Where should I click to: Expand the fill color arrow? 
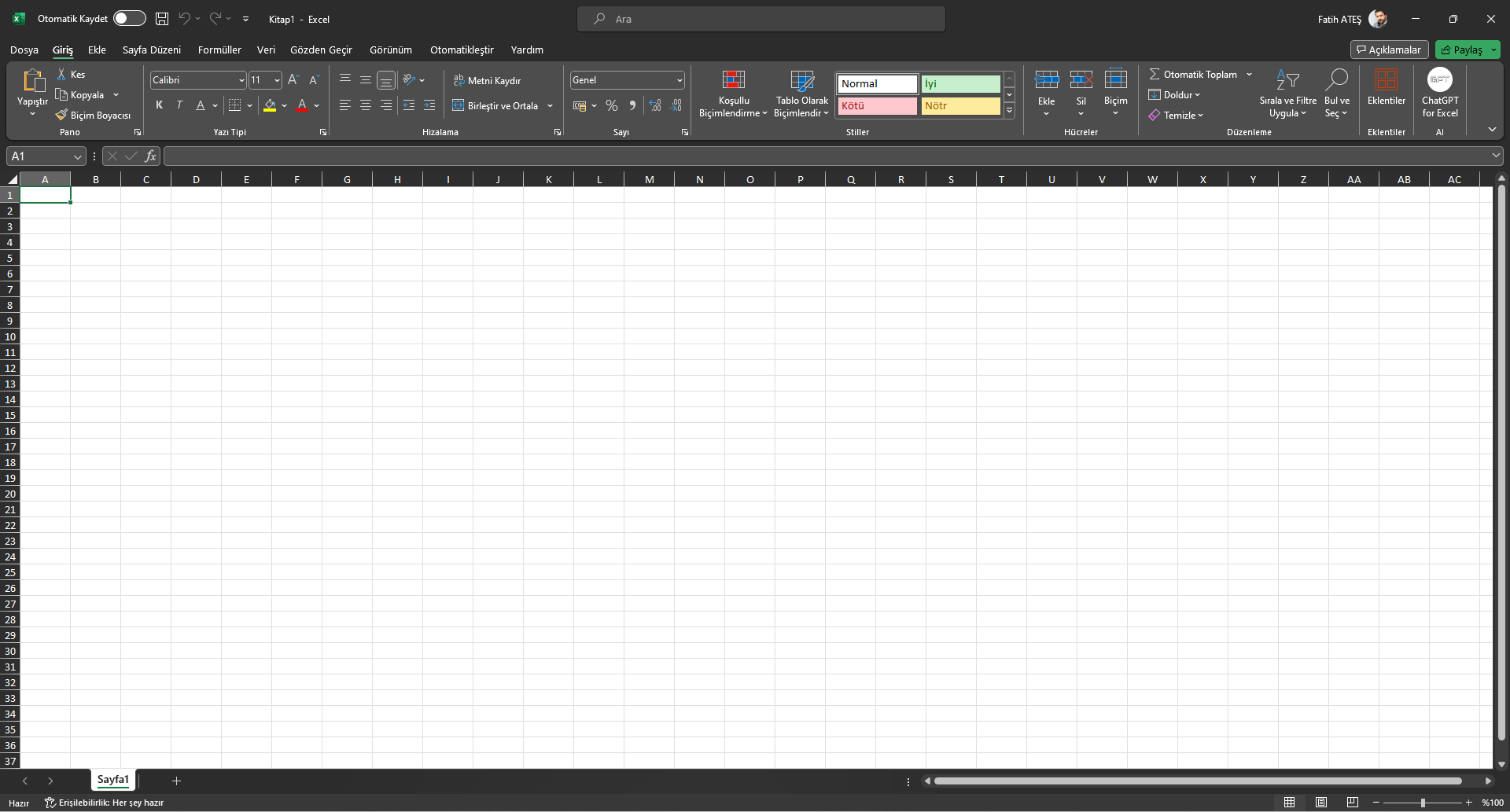click(x=285, y=105)
